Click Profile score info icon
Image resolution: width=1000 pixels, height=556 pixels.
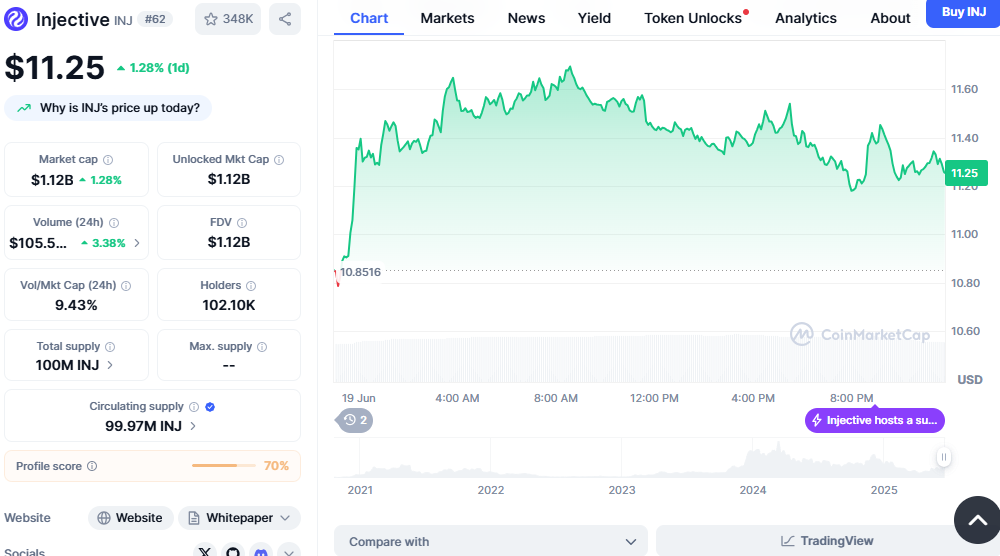(x=92, y=466)
